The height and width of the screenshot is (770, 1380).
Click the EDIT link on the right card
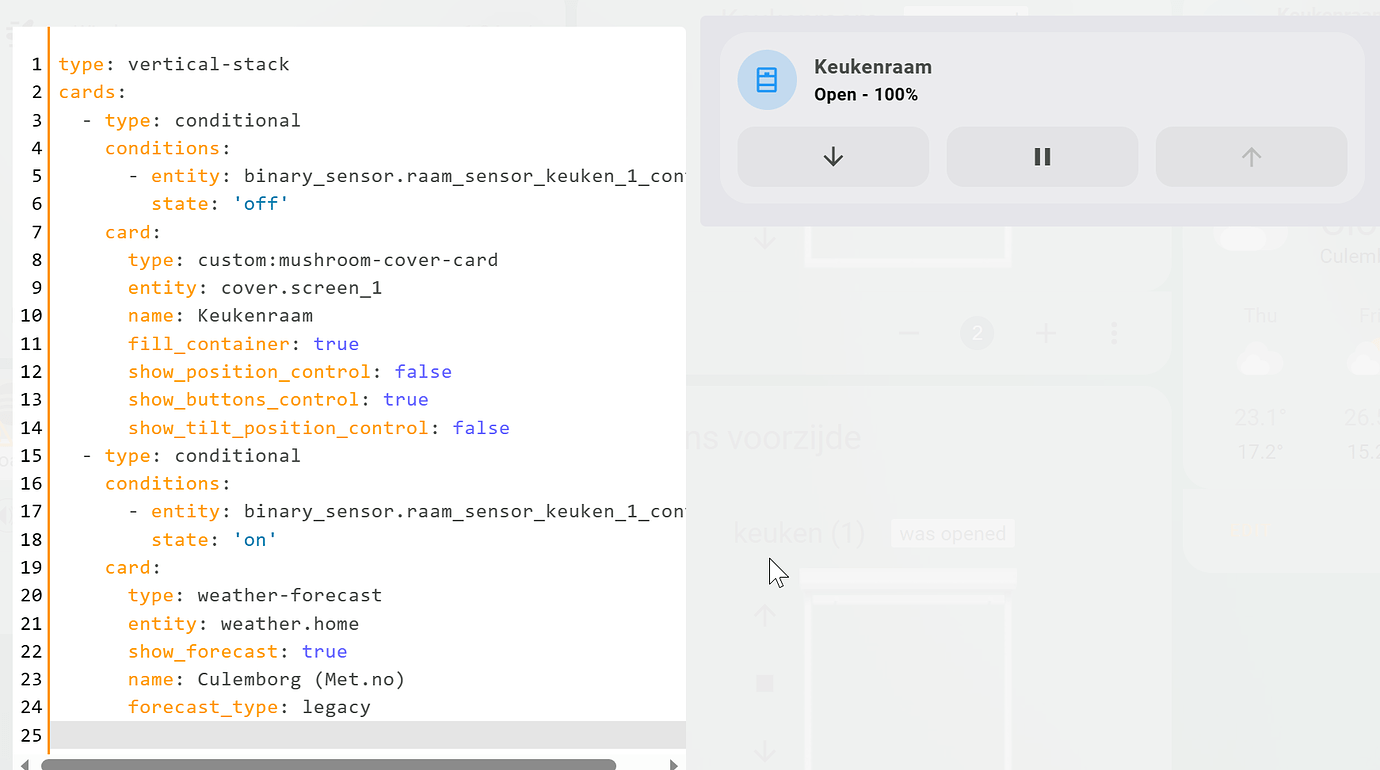coord(1250,530)
